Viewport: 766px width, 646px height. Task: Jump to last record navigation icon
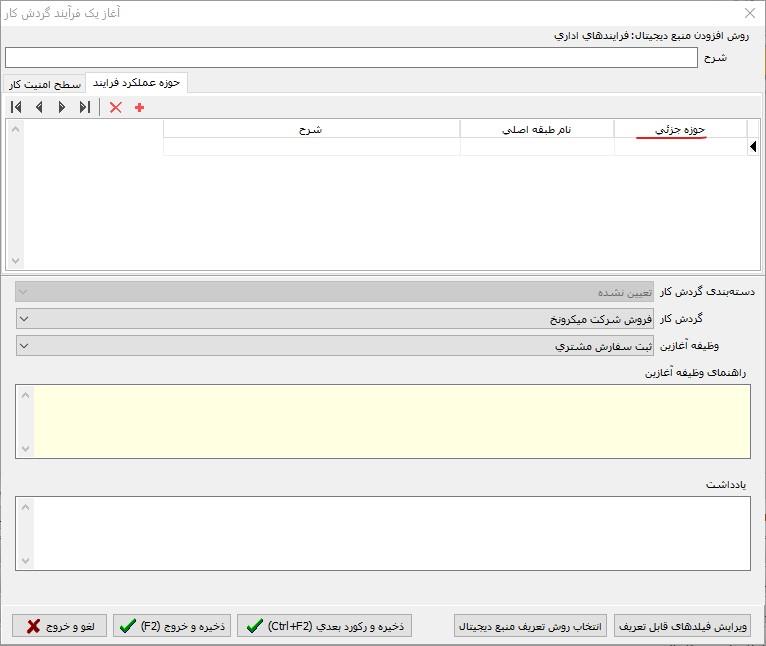[x=85, y=107]
